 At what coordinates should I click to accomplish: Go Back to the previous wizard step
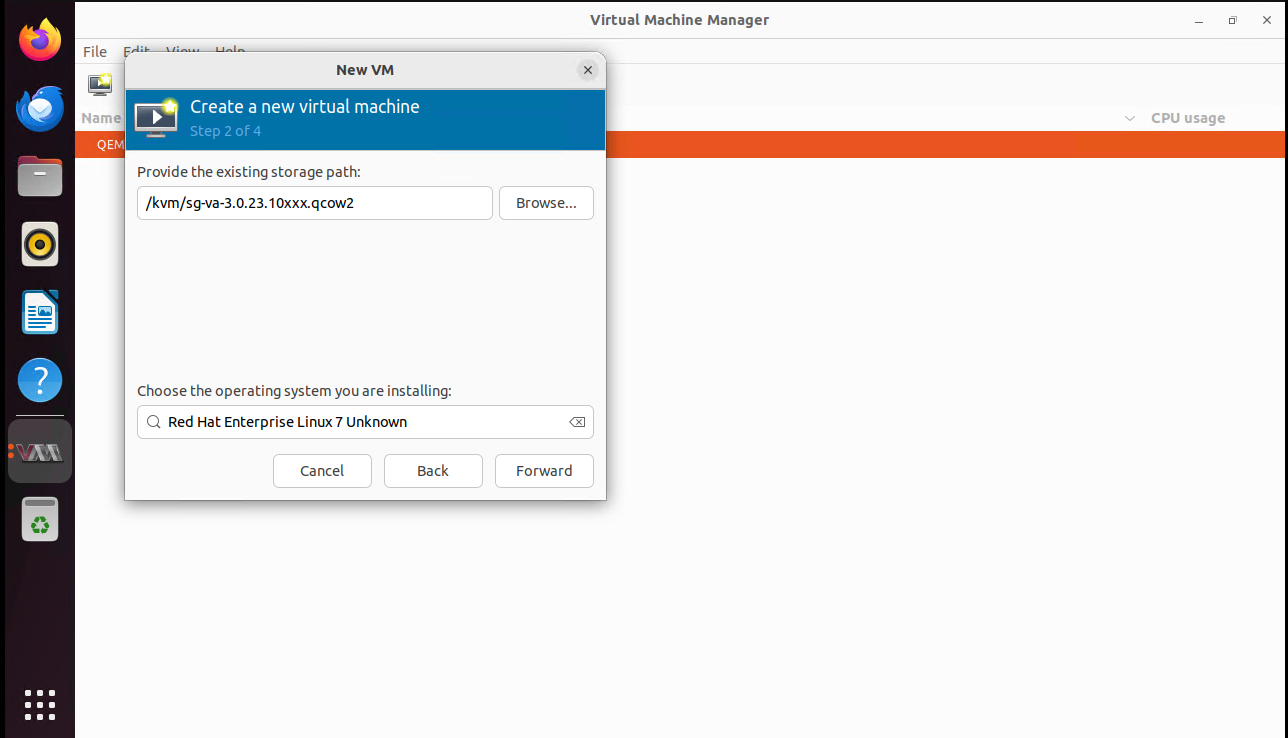(433, 471)
